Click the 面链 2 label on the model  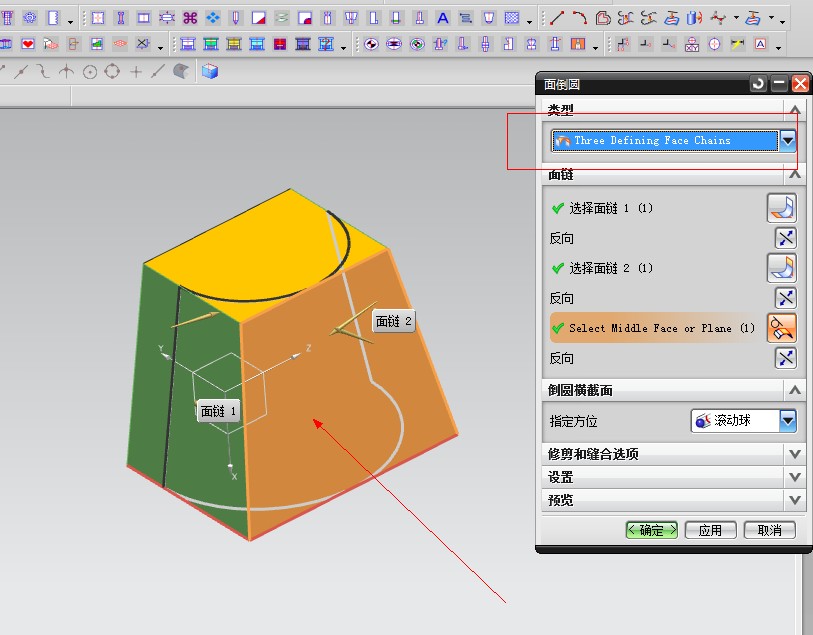point(394,321)
